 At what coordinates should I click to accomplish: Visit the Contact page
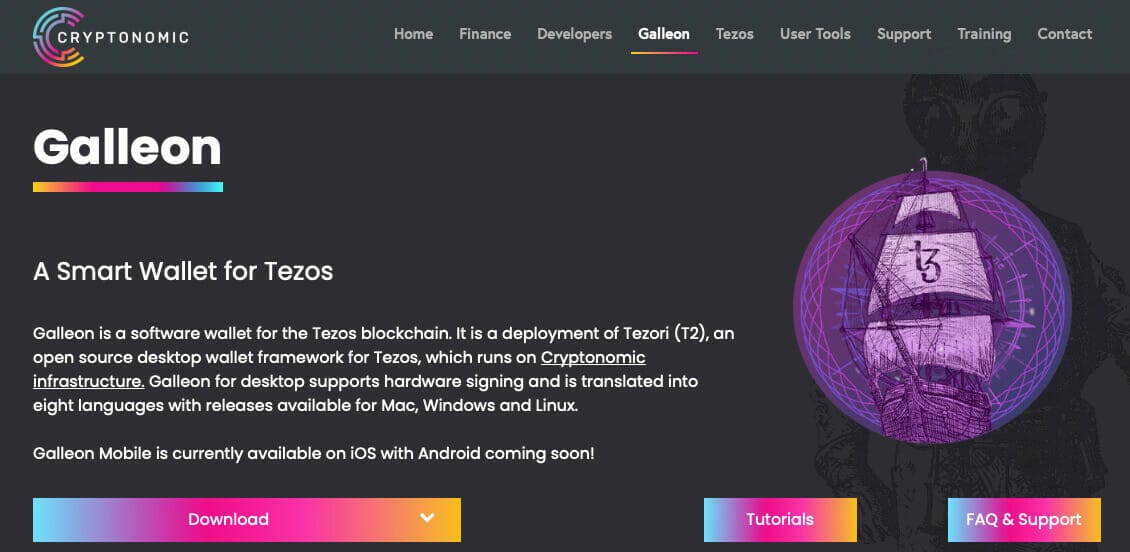1064,34
